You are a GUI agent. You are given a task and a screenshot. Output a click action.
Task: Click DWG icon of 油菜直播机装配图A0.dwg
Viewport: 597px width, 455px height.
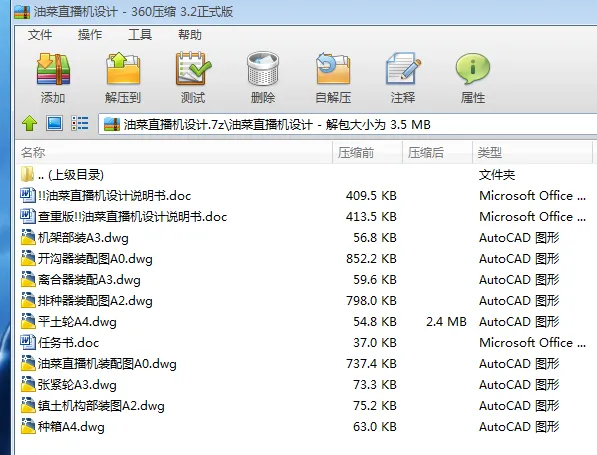(28, 363)
